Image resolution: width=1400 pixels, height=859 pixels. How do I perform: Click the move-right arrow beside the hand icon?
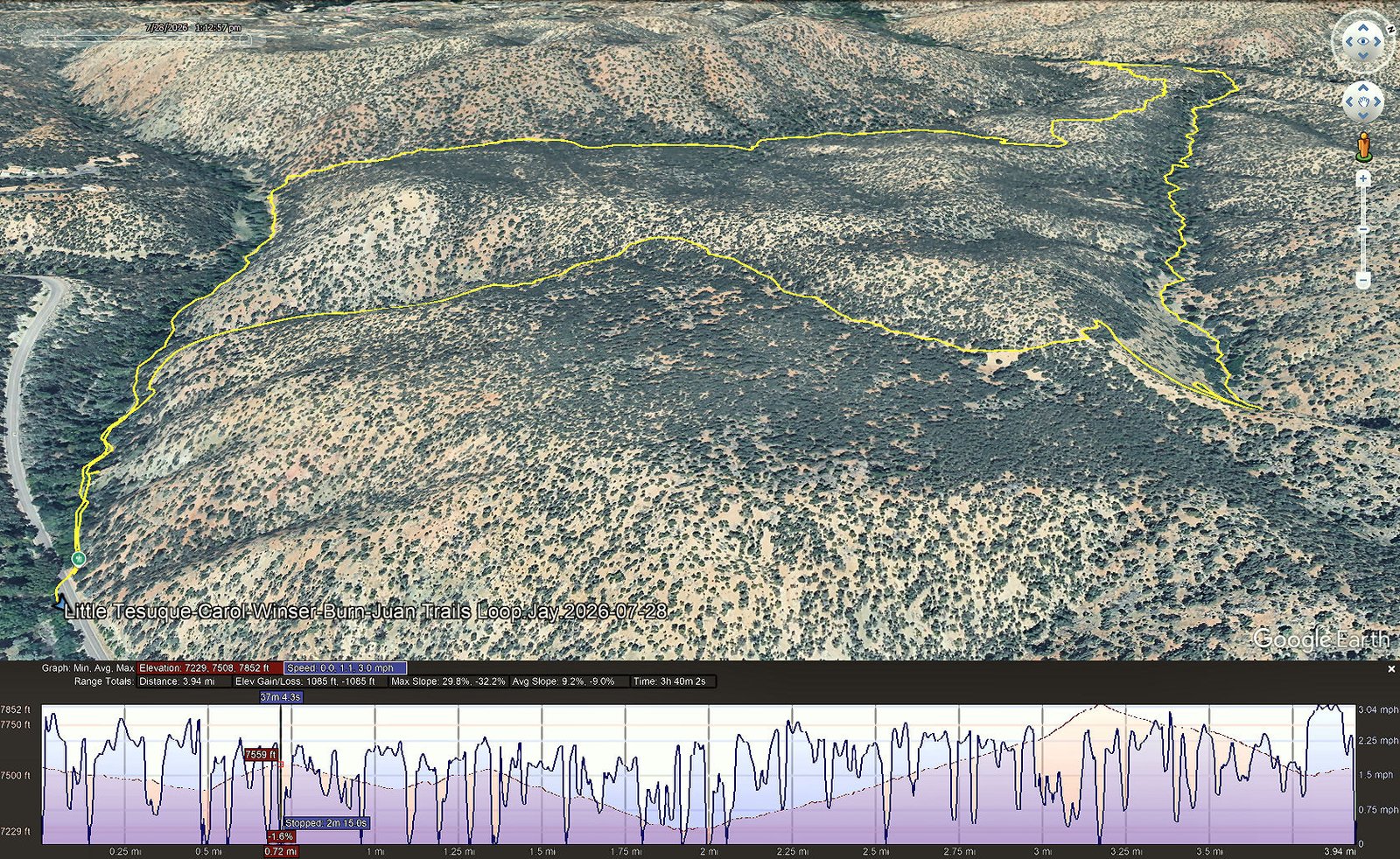pos(1377,102)
